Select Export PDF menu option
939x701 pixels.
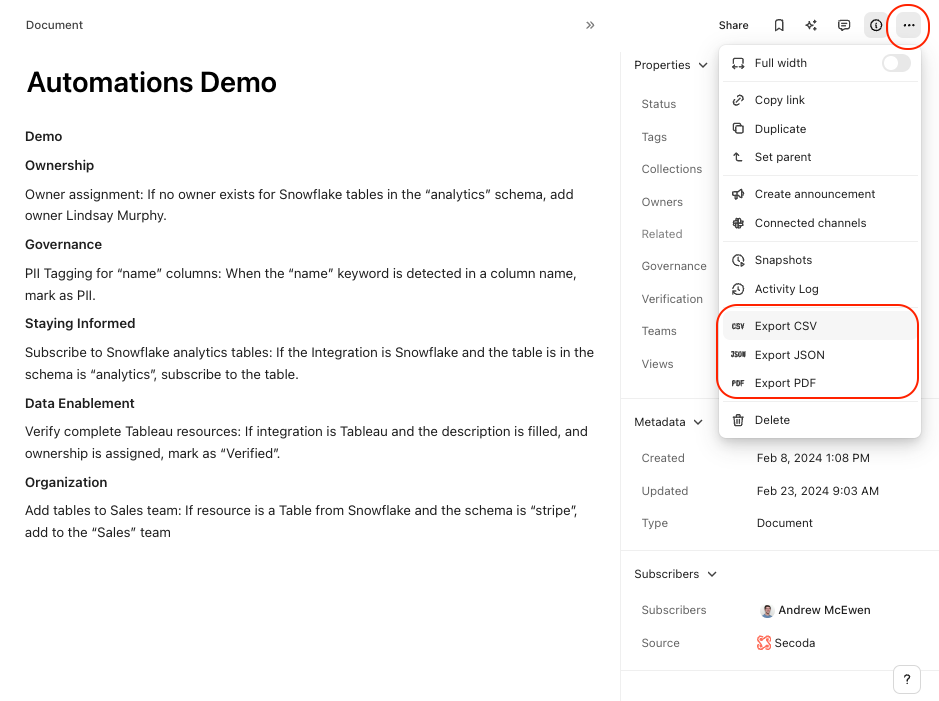coord(785,383)
